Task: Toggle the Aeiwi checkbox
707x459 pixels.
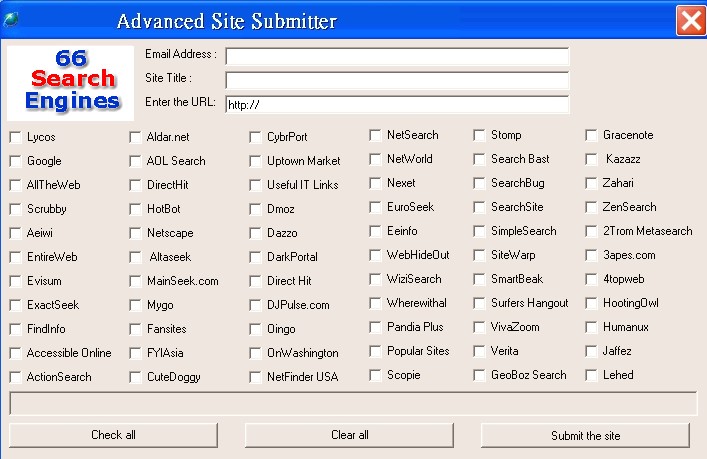Action: pyautogui.click(x=16, y=233)
